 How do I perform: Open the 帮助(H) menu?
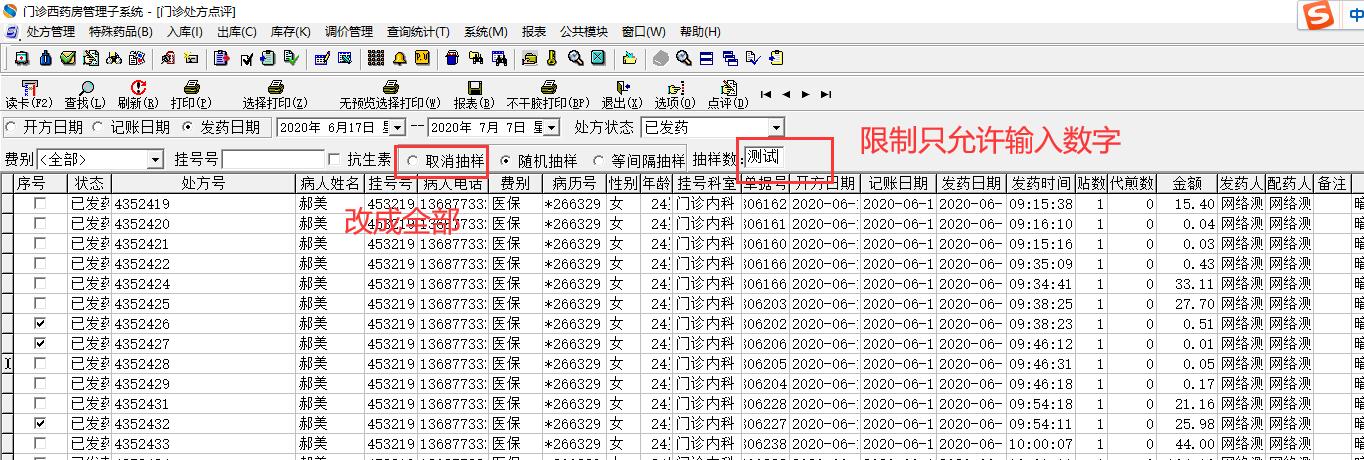[x=699, y=32]
